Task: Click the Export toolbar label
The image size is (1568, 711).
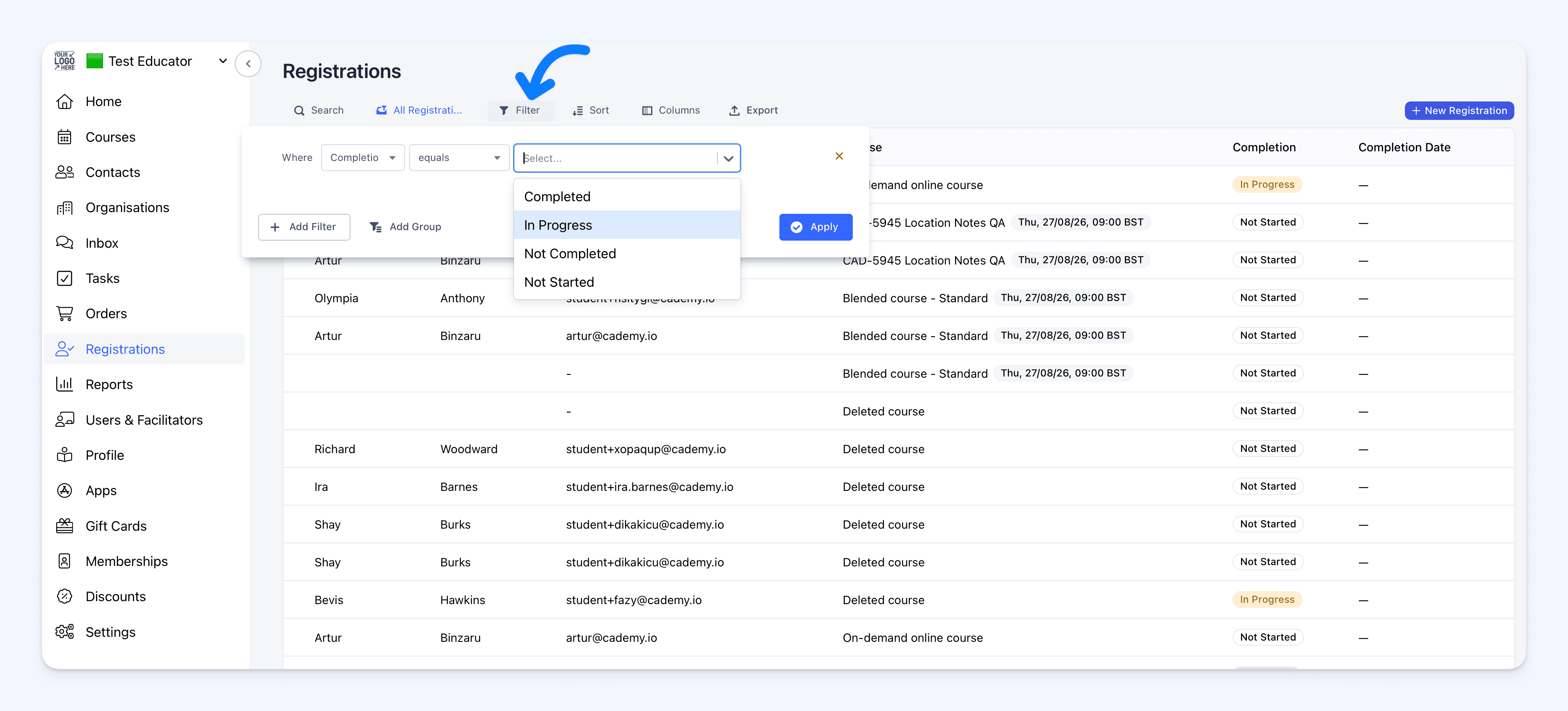Action: pyautogui.click(x=761, y=110)
